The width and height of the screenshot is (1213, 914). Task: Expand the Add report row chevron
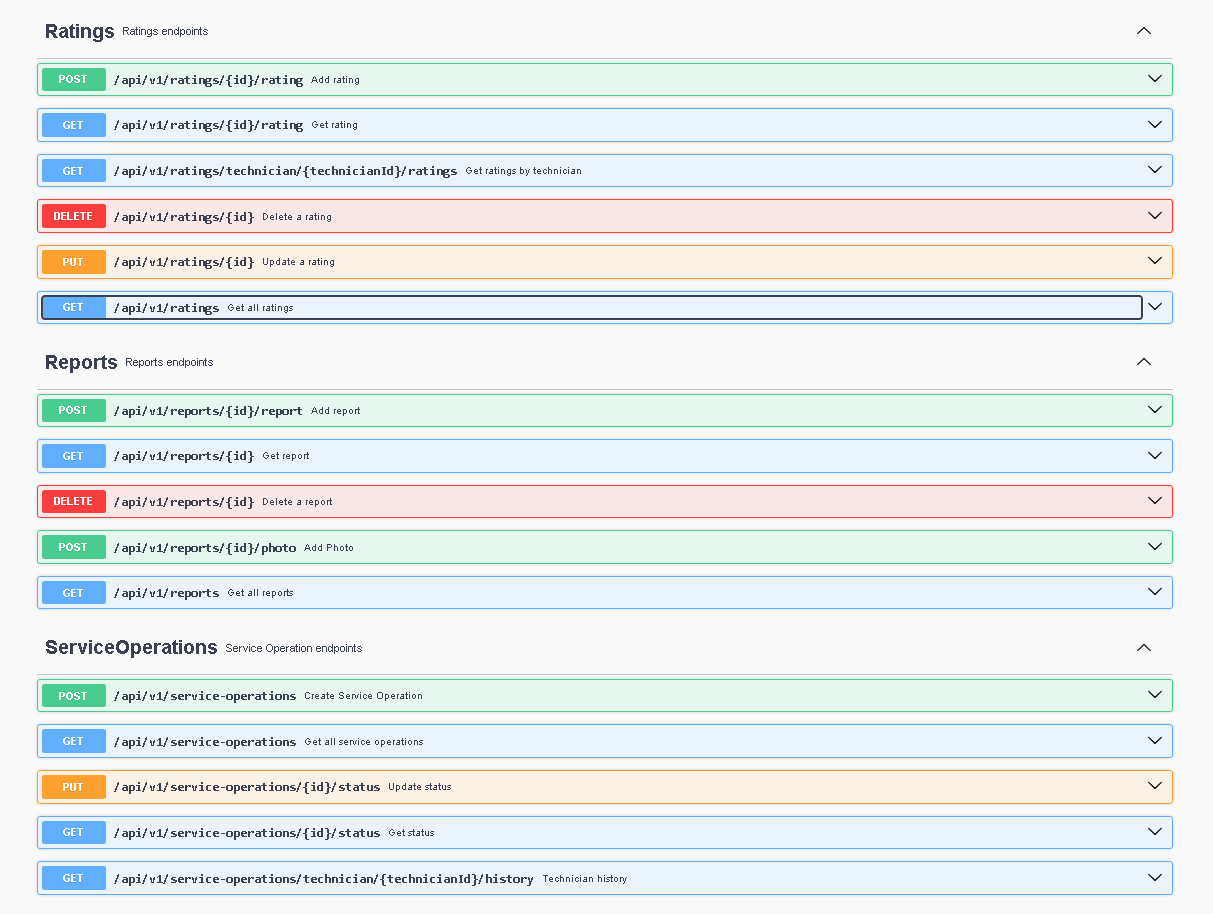(x=1155, y=410)
